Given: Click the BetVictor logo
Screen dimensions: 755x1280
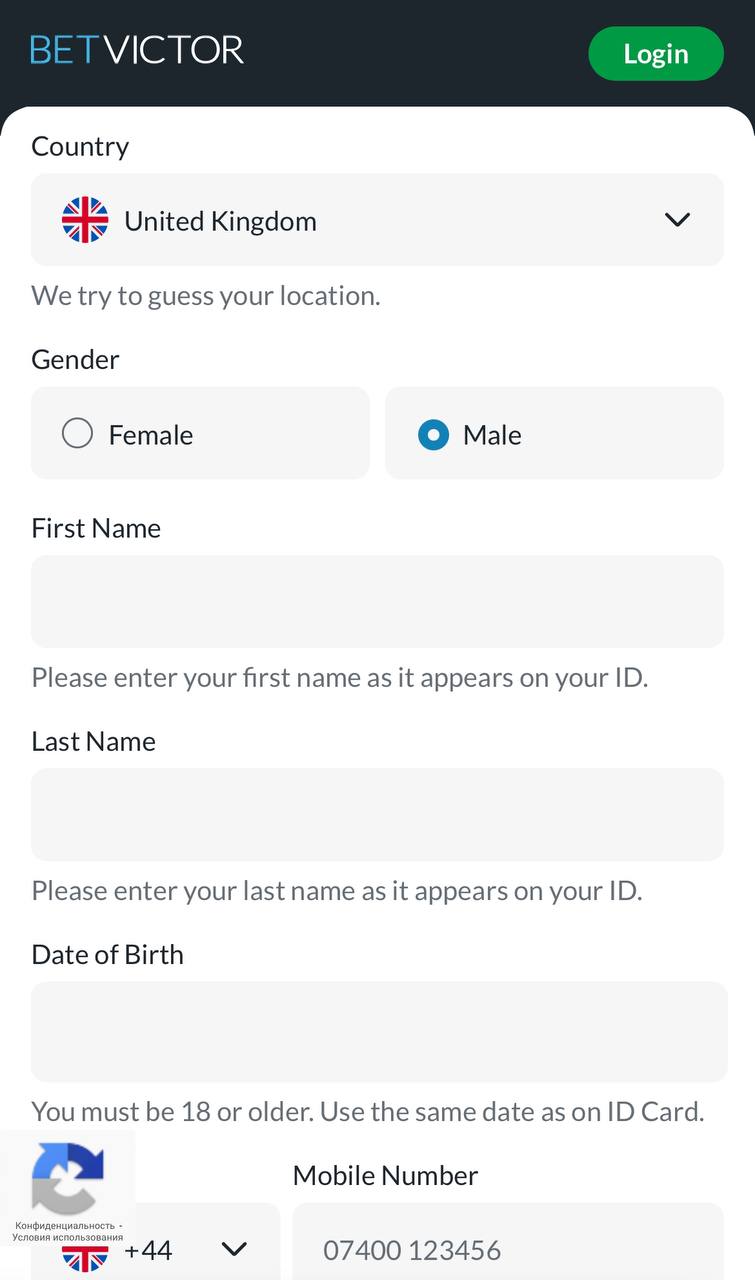Looking at the screenshot, I should pos(137,50).
